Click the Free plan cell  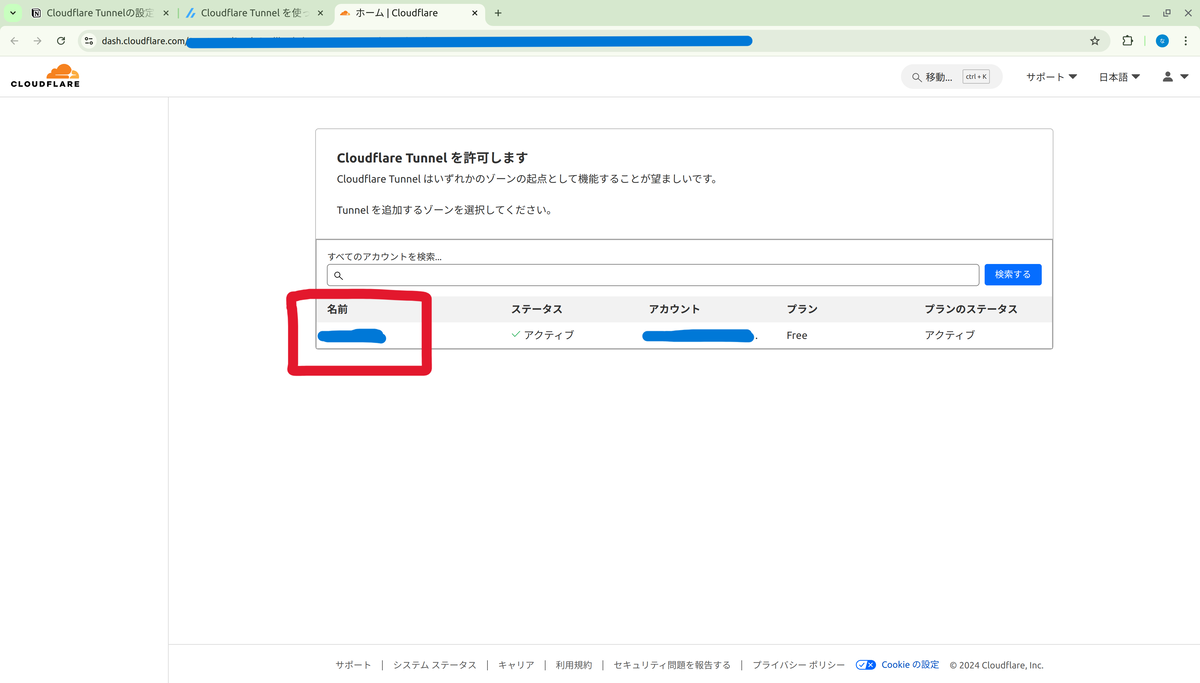797,335
